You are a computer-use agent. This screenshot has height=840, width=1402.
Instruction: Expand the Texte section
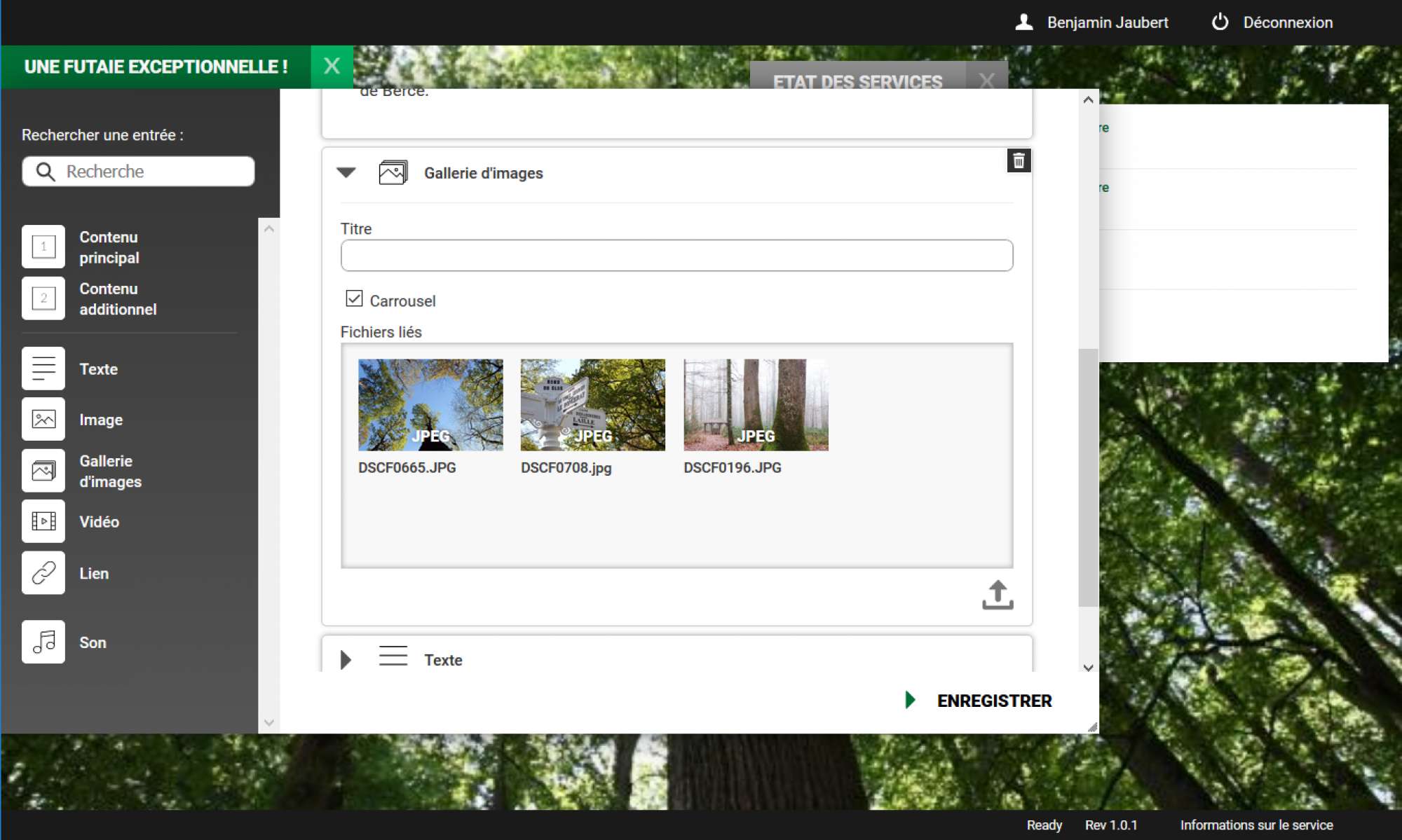click(346, 659)
